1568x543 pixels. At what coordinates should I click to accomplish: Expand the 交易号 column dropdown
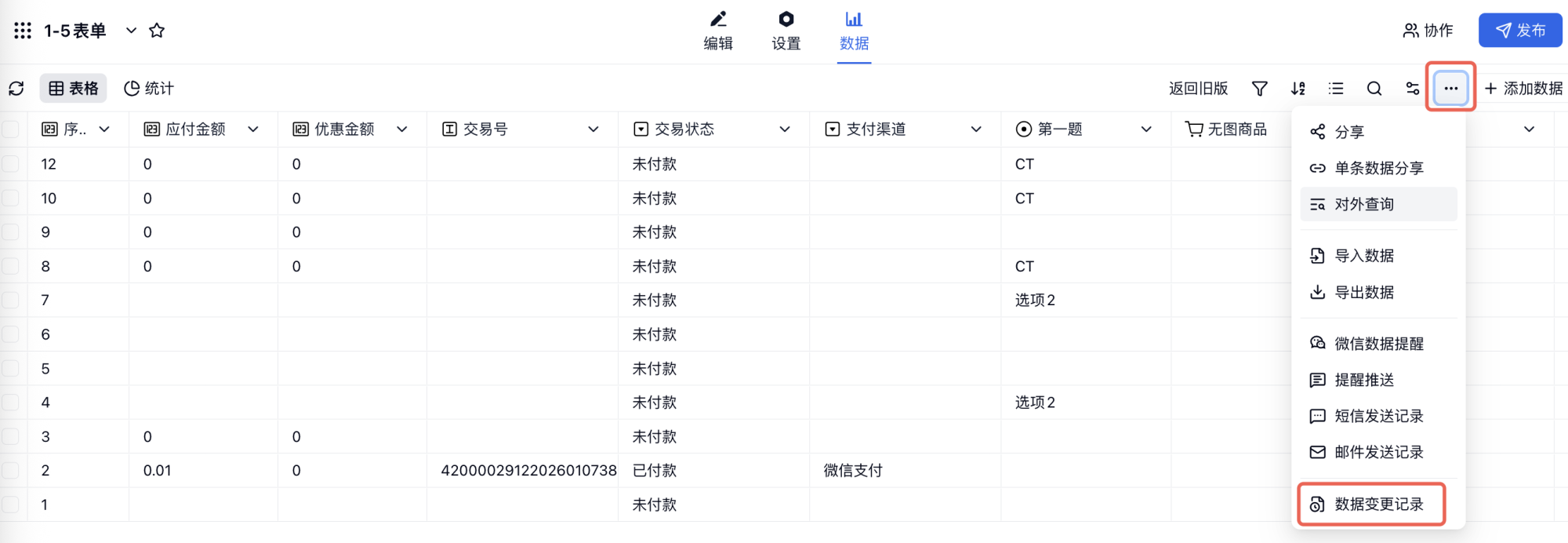(x=593, y=129)
